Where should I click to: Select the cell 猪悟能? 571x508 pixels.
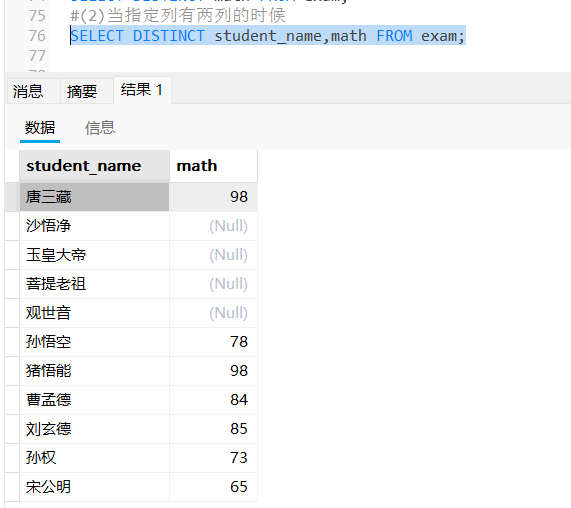coord(94,371)
